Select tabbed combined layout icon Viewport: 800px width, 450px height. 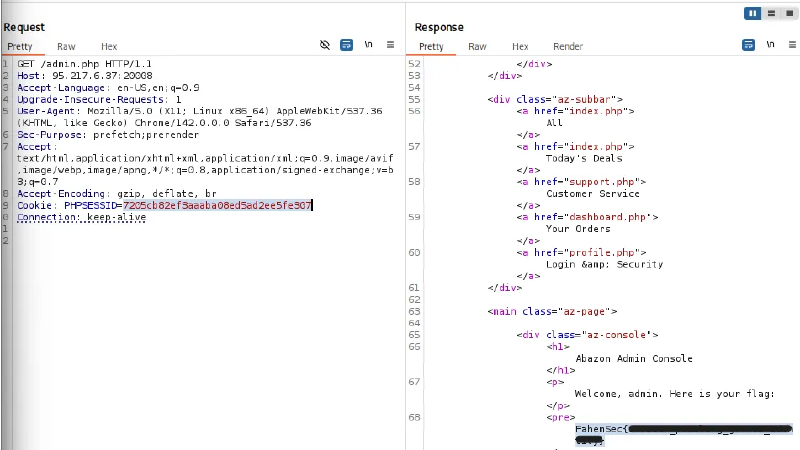click(x=789, y=13)
